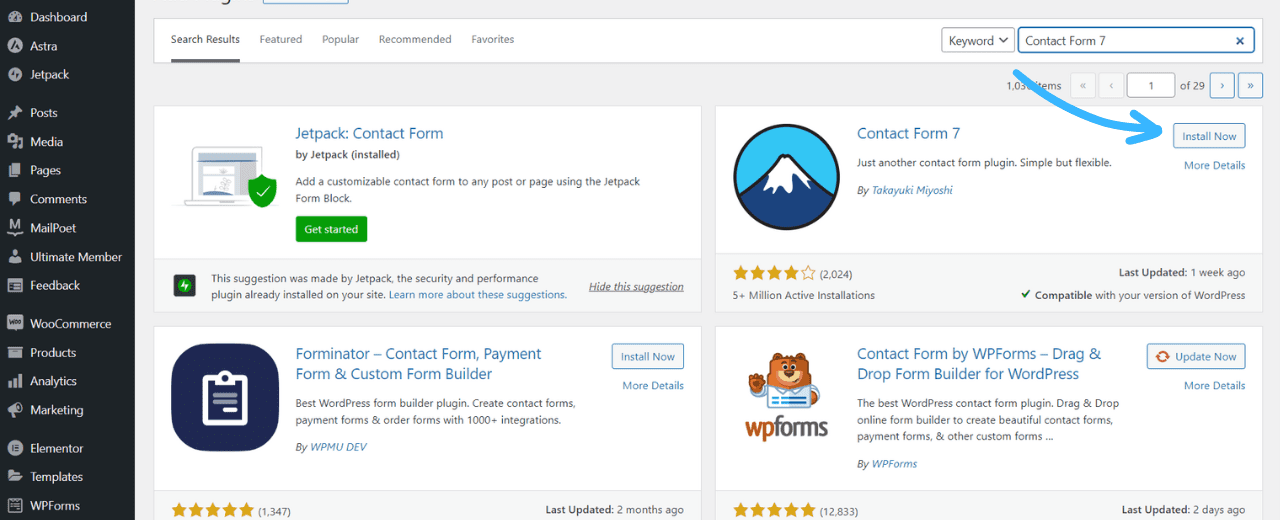Screen dimensions: 1280x520
Task: Click the 5+ Million Active Installations text
Action: tap(804, 295)
